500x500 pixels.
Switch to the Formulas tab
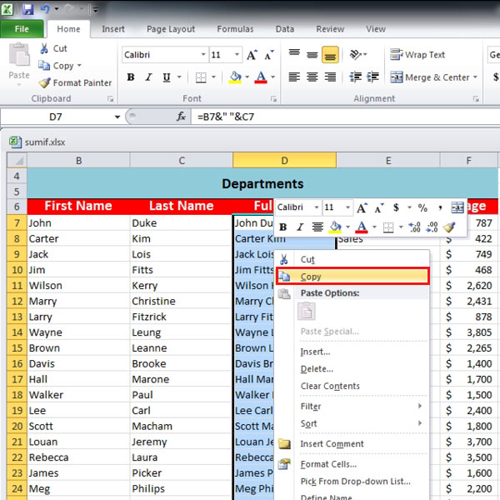click(235, 29)
